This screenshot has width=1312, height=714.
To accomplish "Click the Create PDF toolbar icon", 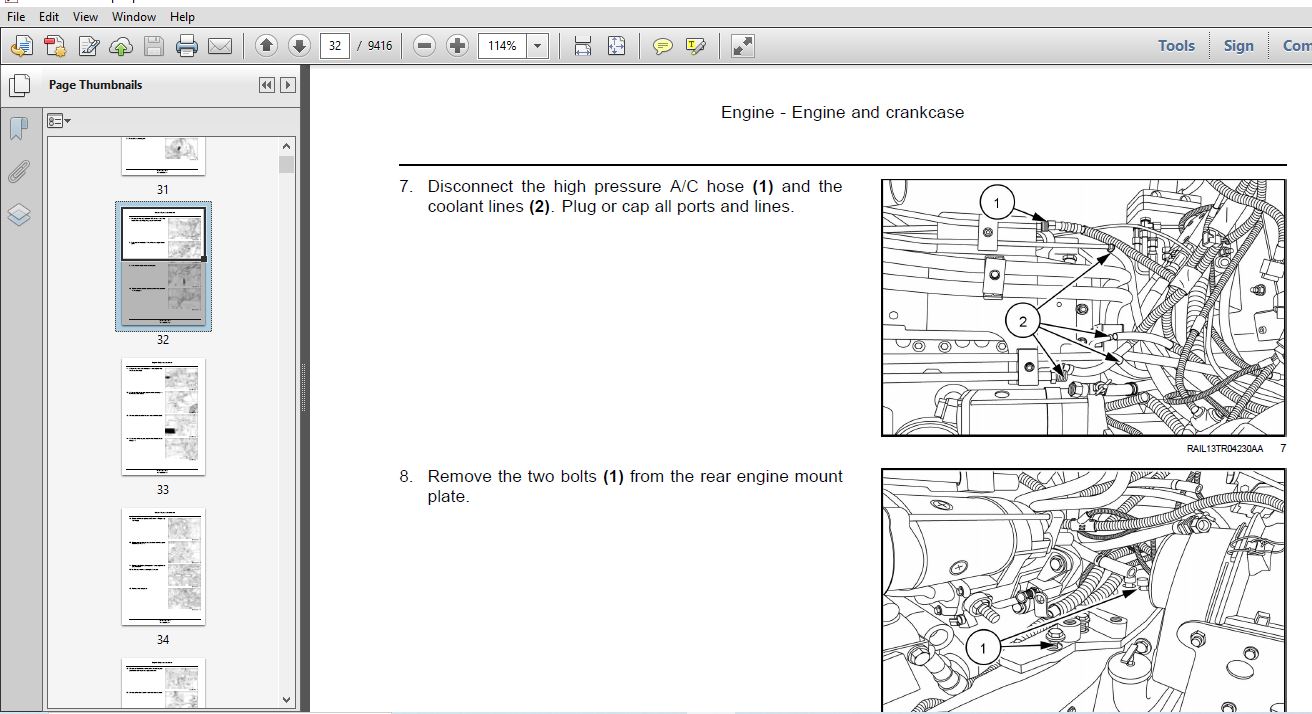I will click(54, 45).
